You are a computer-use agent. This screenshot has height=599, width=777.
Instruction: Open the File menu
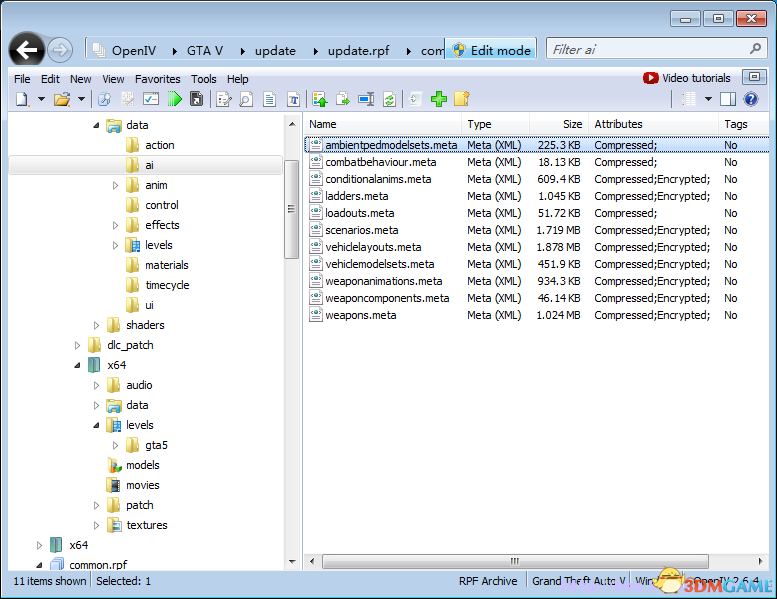pyautogui.click(x=22, y=79)
